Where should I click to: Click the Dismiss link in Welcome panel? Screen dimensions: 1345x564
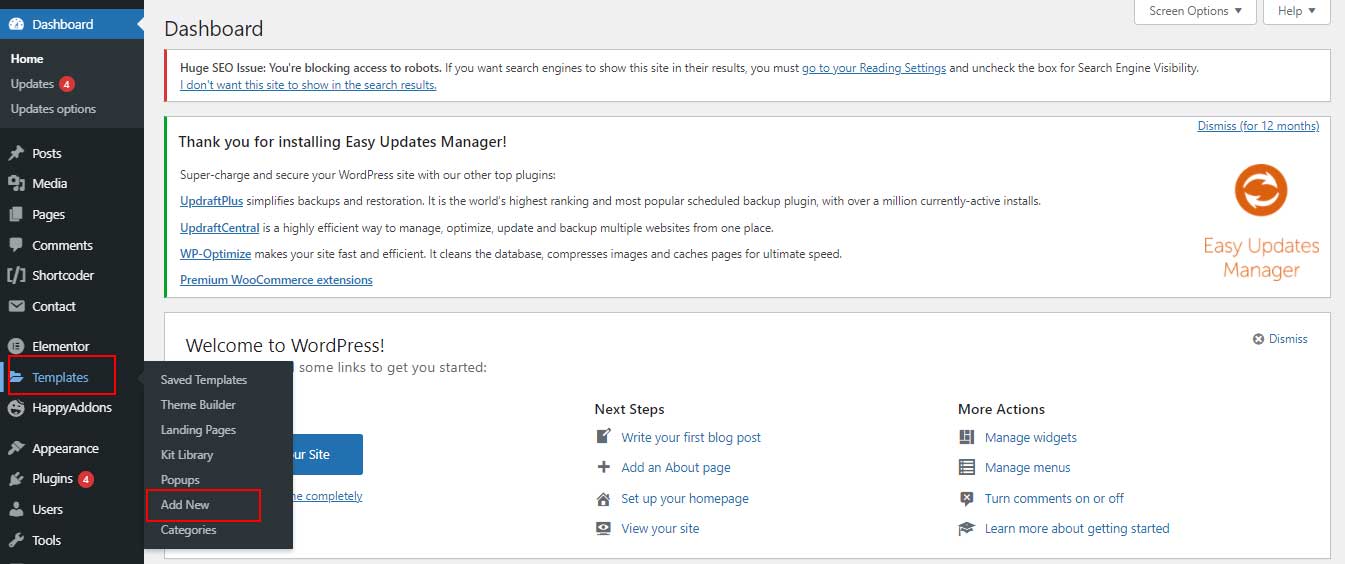[1288, 339]
